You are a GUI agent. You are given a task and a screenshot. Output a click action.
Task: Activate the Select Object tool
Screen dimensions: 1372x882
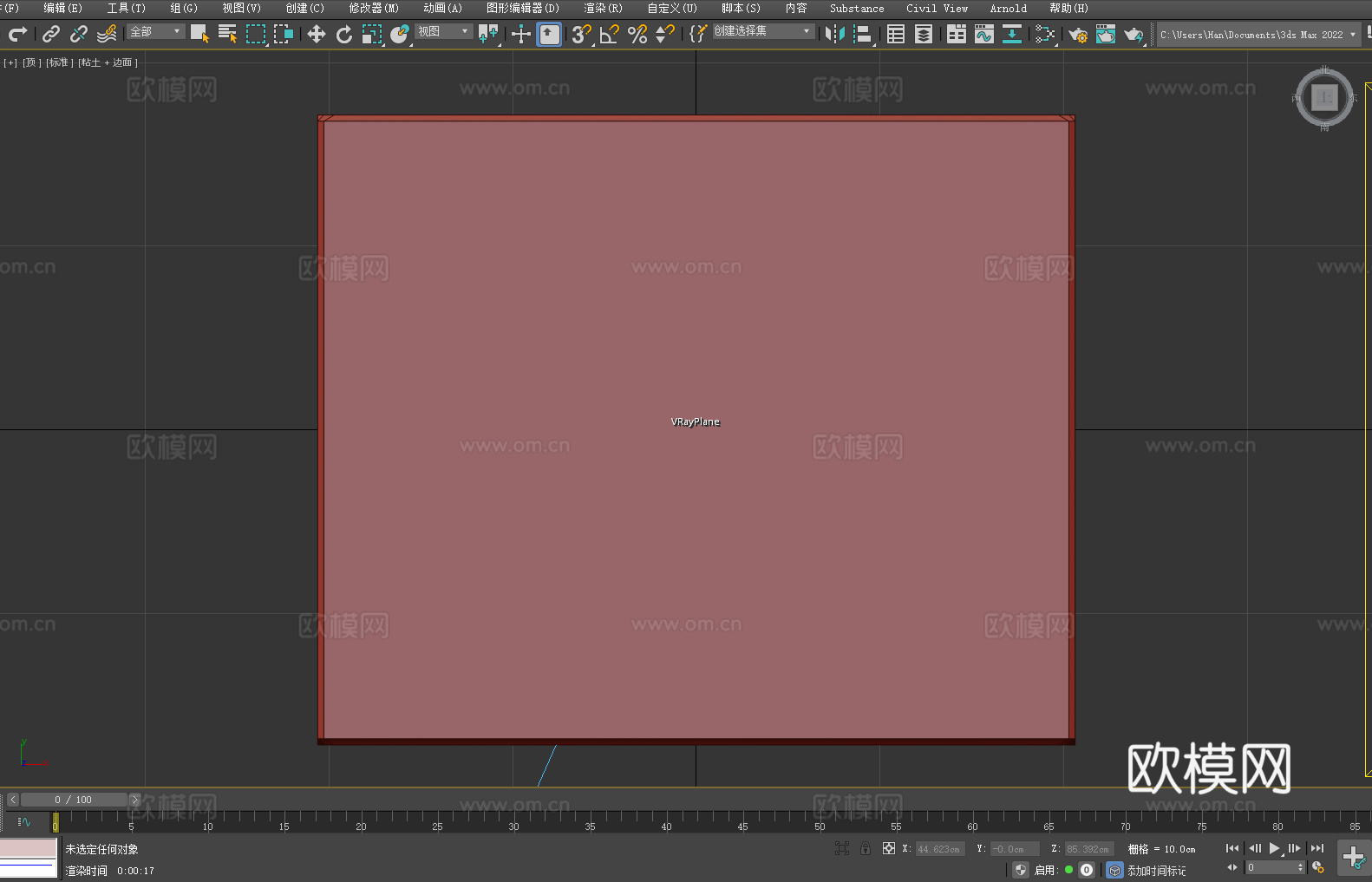(199, 34)
